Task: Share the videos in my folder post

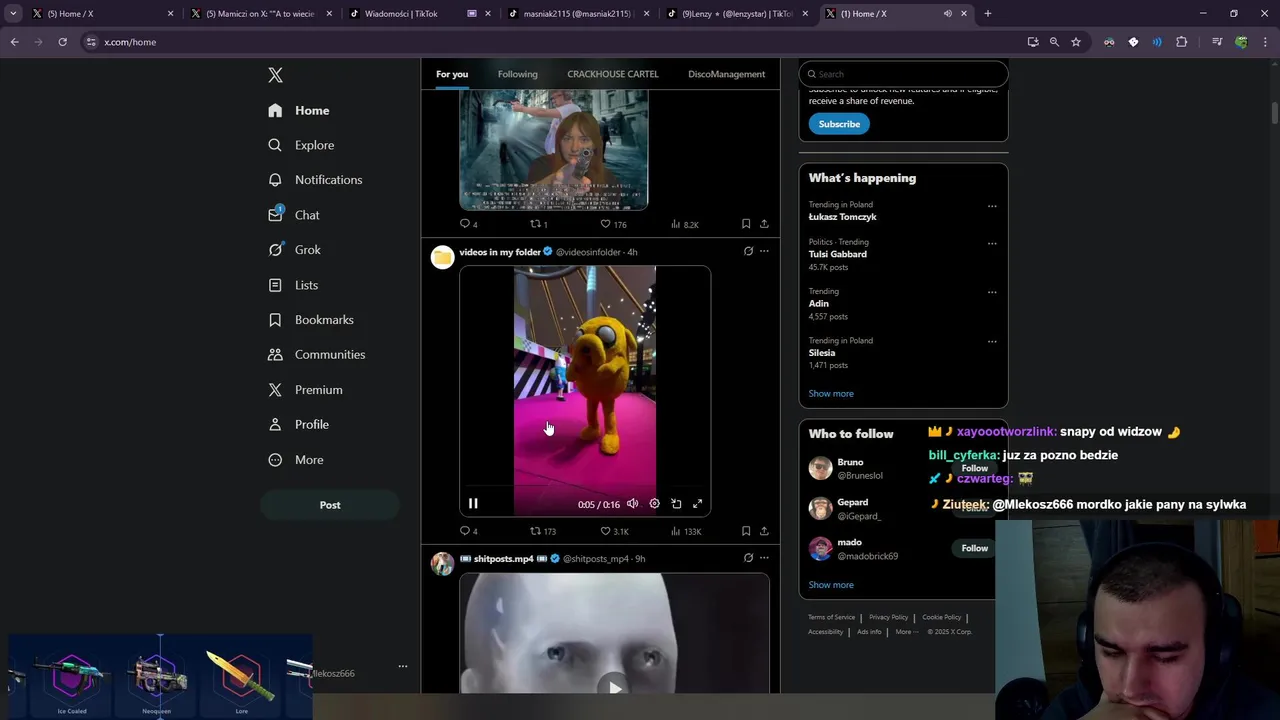Action: coord(764,531)
